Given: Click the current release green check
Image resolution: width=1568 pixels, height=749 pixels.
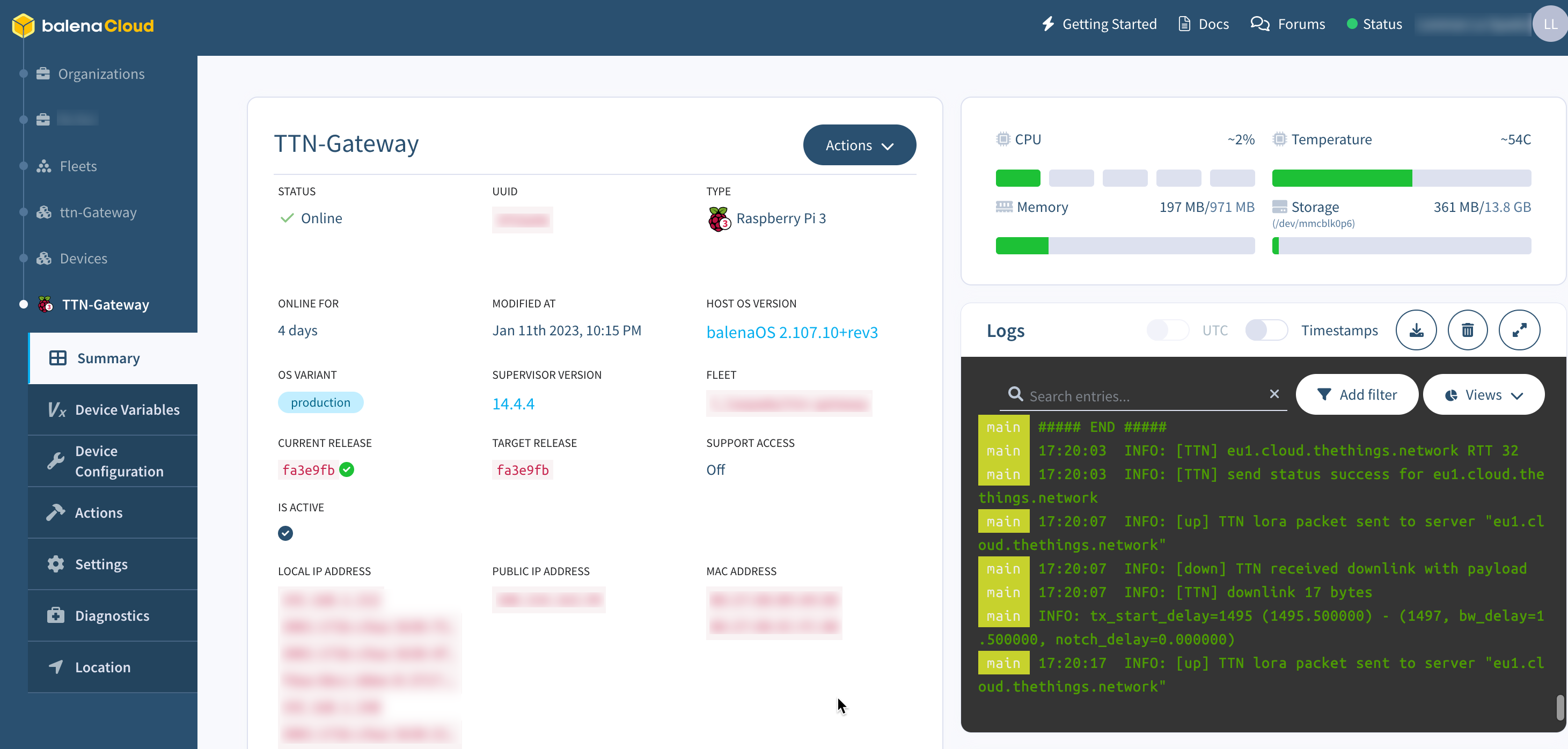Looking at the screenshot, I should [x=347, y=469].
